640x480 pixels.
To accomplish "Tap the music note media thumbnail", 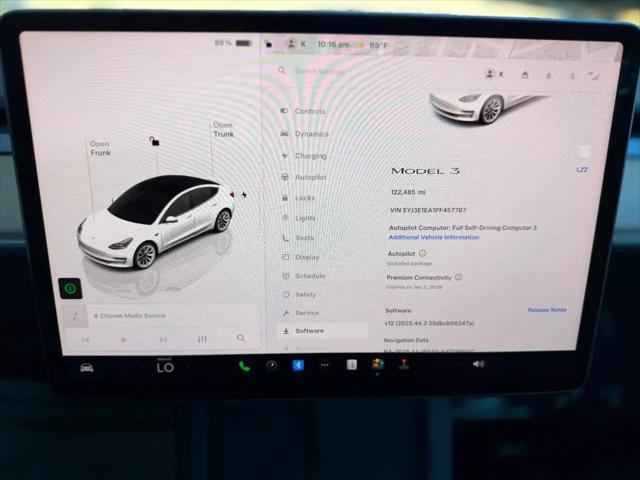I will (76, 316).
